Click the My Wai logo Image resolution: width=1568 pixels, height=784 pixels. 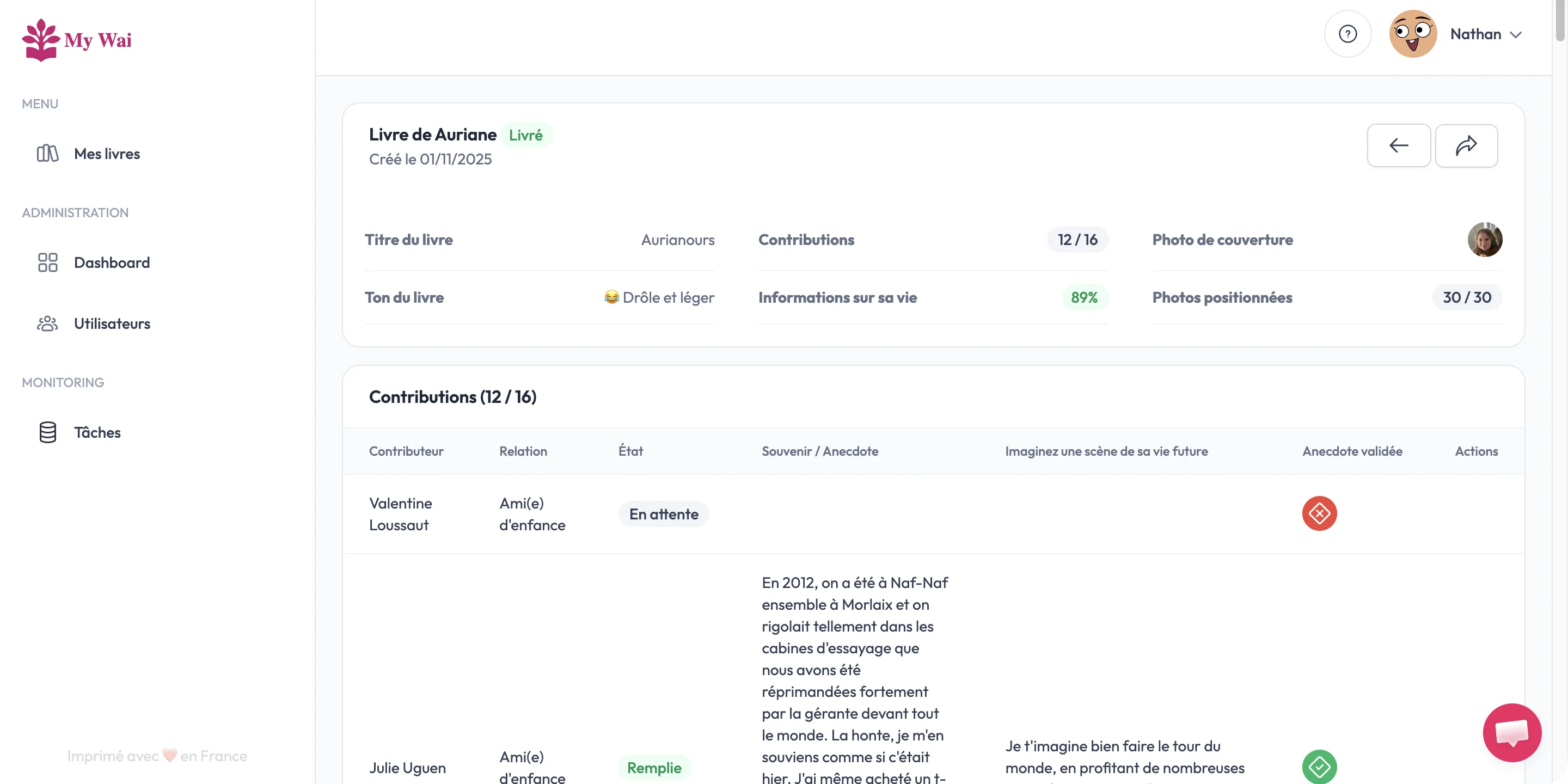tap(77, 40)
